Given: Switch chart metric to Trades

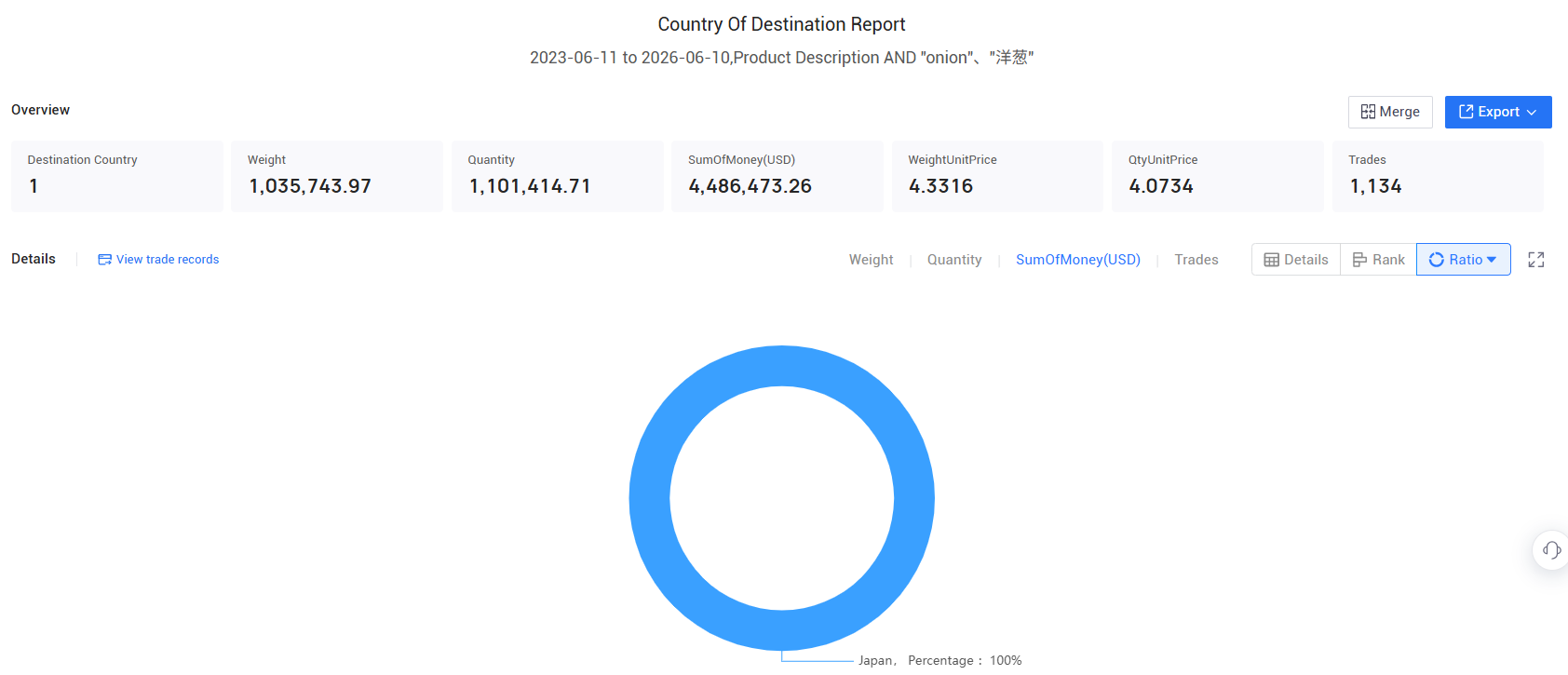Looking at the screenshot, I should (x=1196, y=260).
